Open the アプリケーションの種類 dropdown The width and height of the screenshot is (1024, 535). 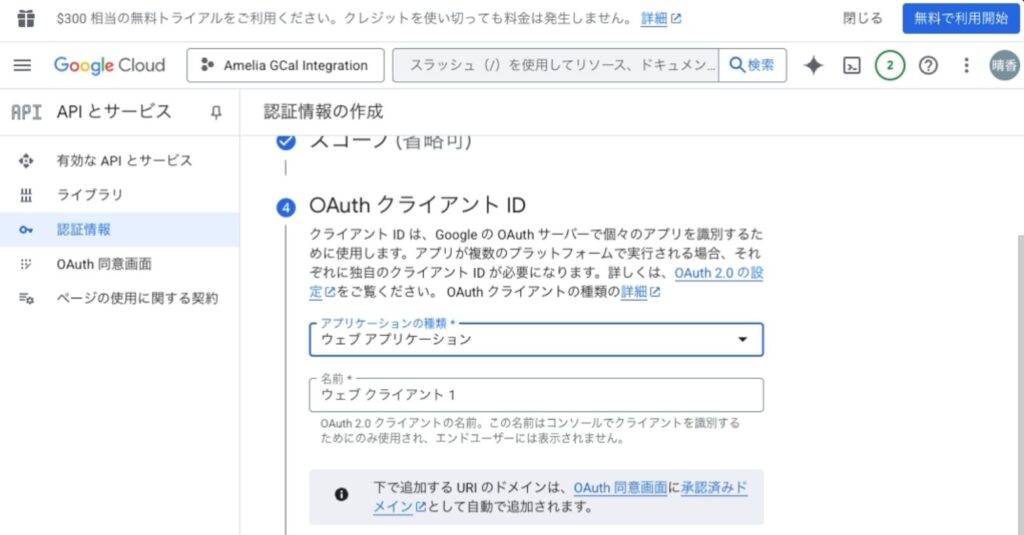pos(536,340)
